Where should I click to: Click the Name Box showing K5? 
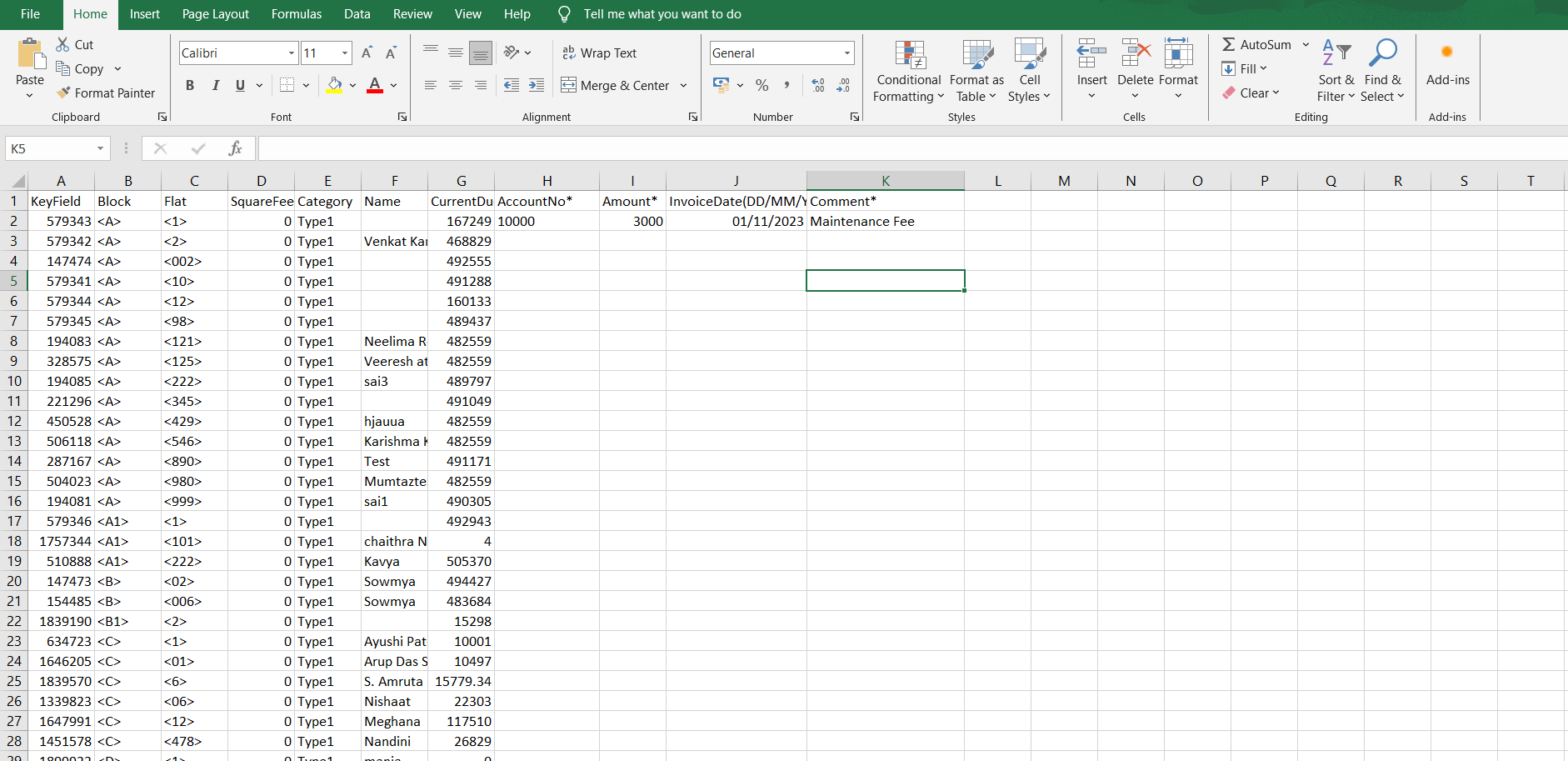coord(50,148)
